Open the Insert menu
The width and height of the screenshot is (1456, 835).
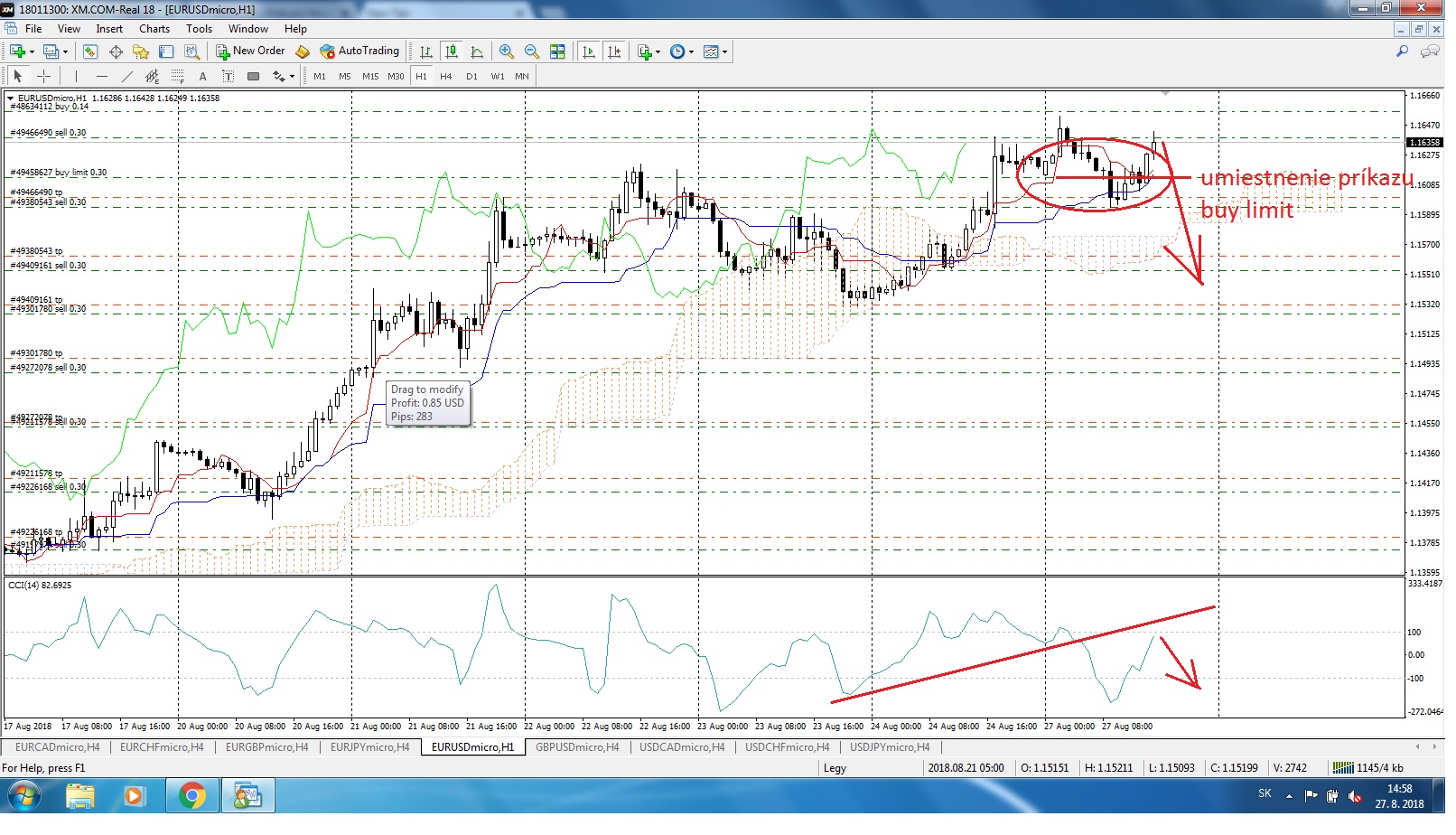(109, 29)
